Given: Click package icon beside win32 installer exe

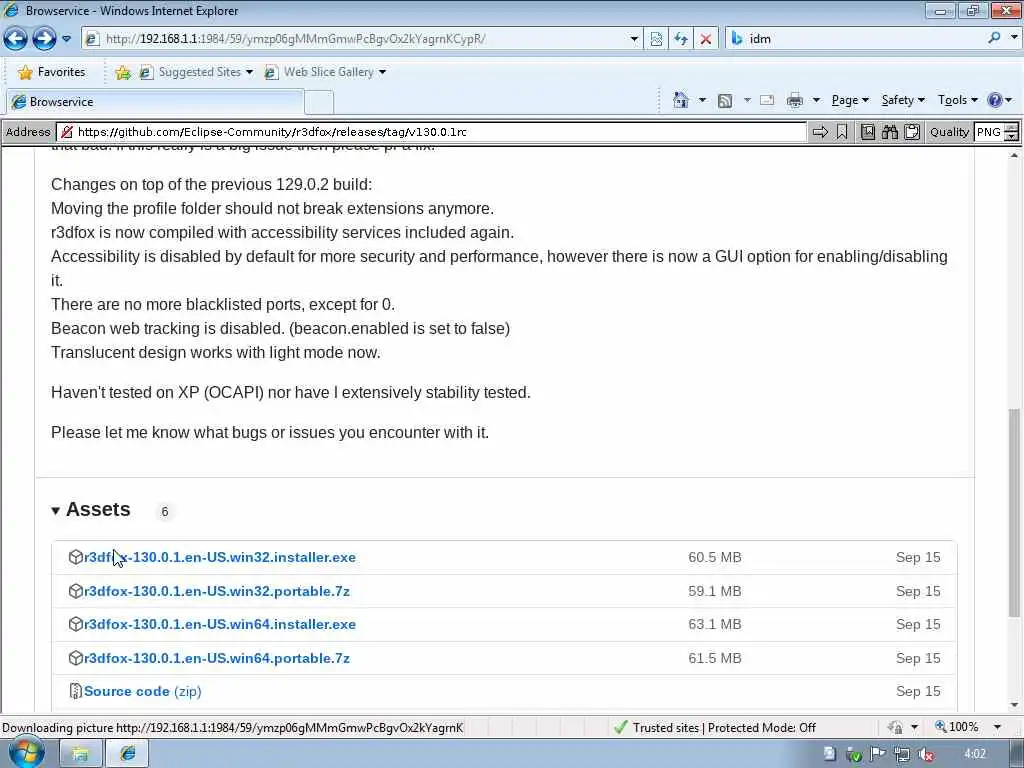Looking at the screenshot, I should coord(76,557).
